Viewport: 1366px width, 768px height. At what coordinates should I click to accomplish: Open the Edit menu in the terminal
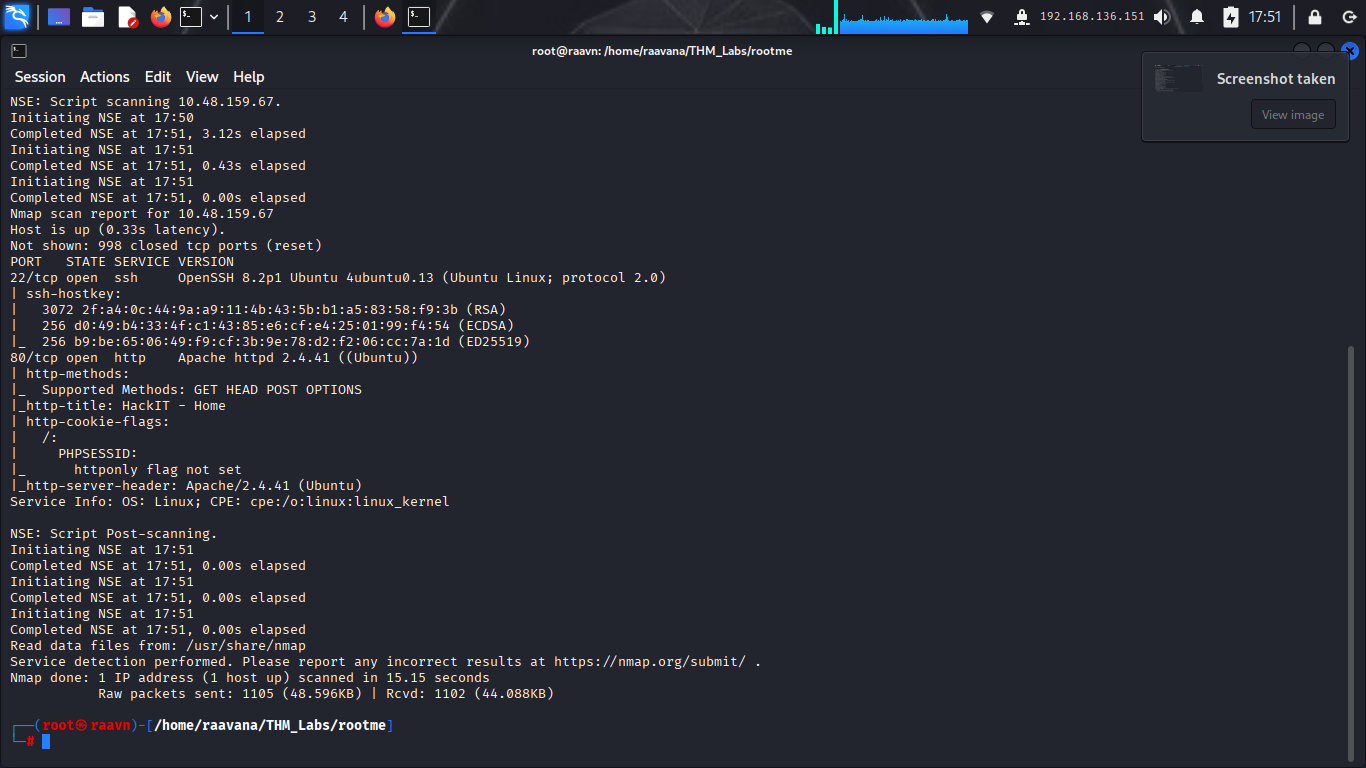click(x=158, y=77)
